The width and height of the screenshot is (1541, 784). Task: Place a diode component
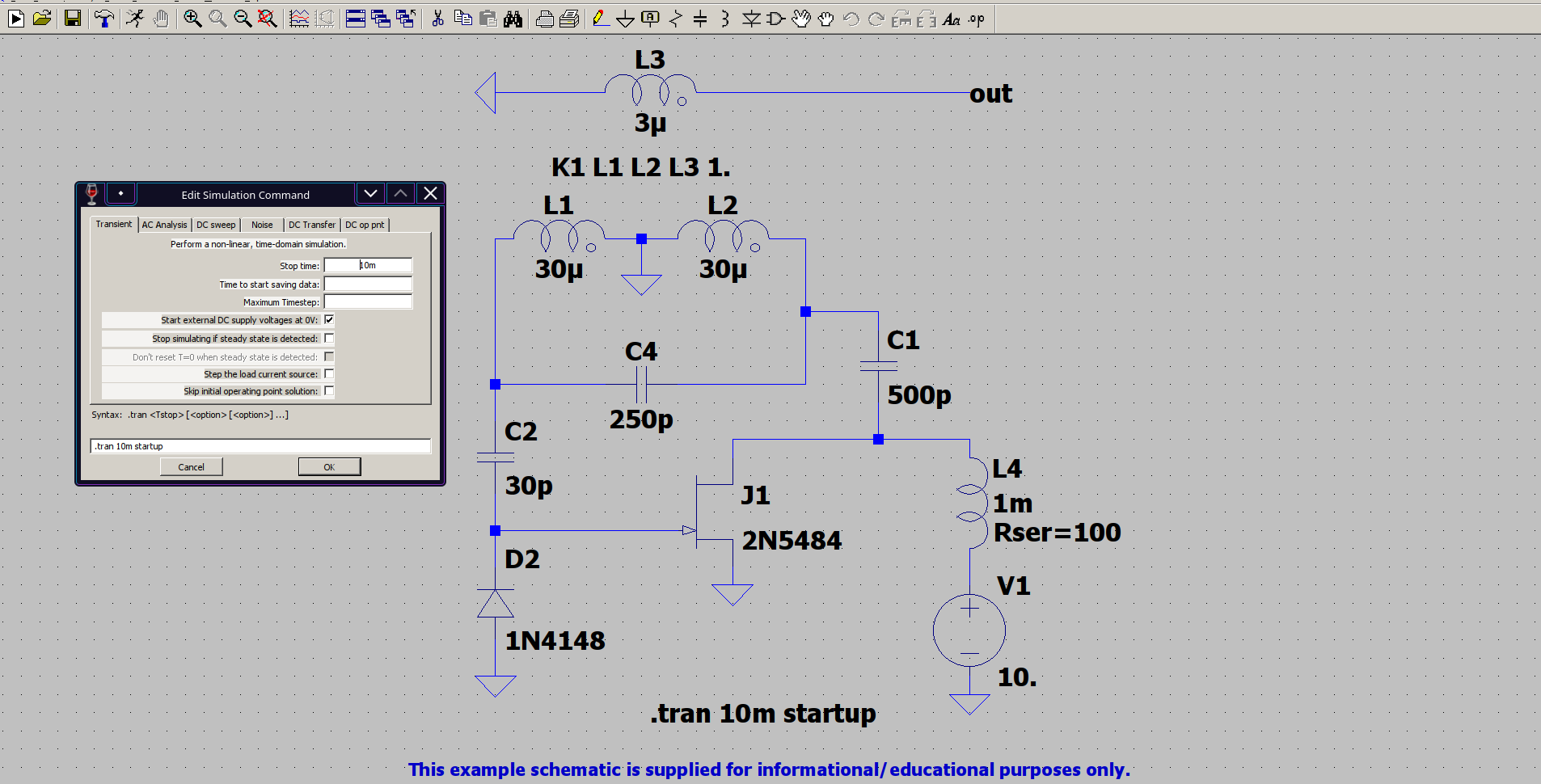(751, 19)
